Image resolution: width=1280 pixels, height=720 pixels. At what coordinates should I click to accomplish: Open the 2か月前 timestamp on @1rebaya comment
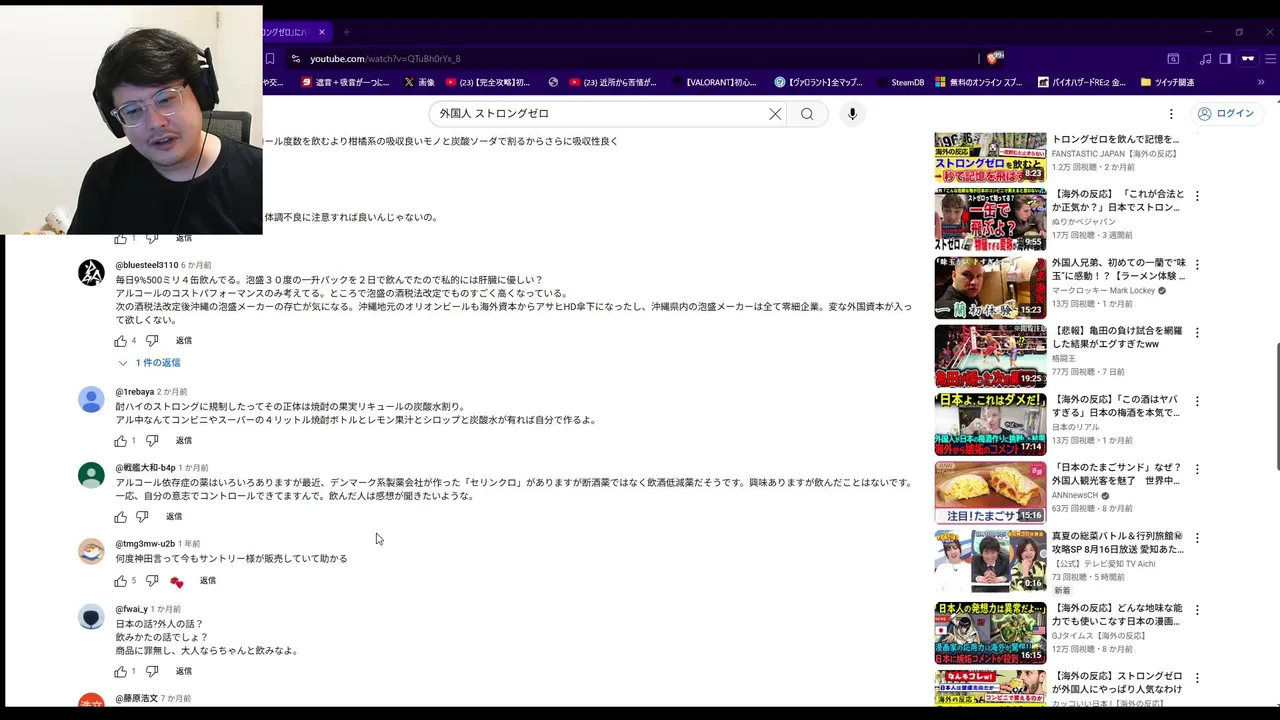172,392
